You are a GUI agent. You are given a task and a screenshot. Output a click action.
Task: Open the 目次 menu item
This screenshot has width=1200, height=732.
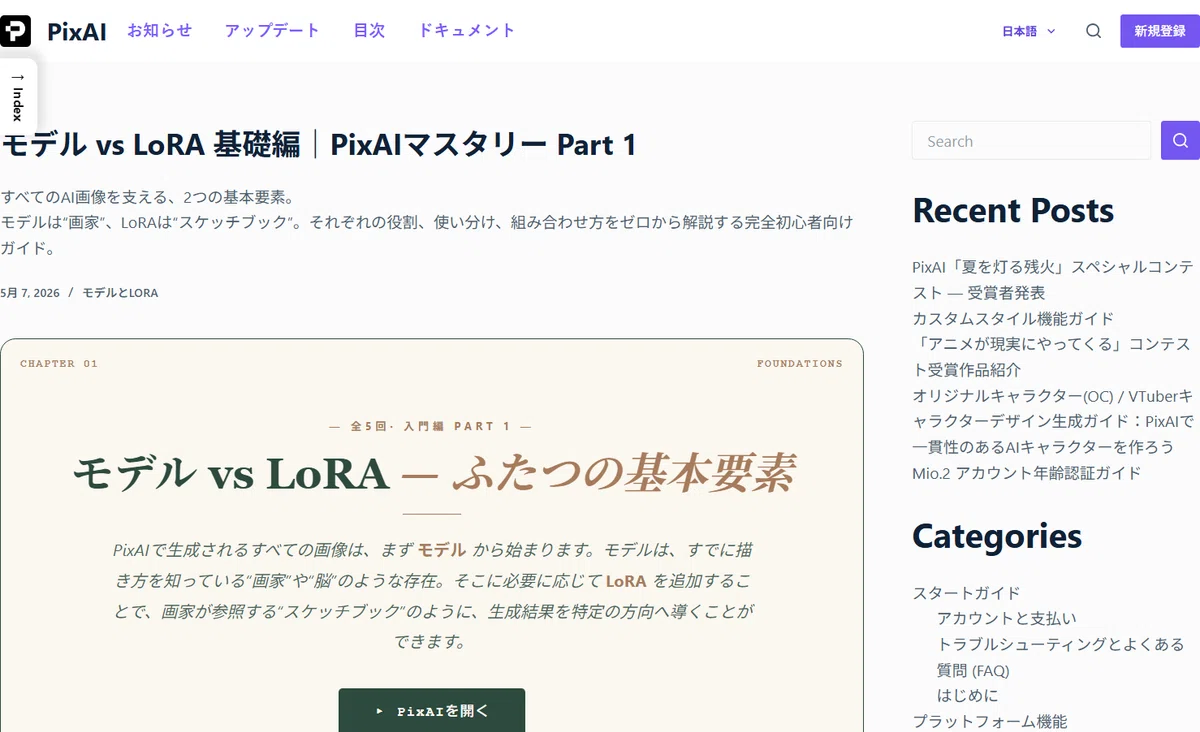(x=369, y=30)
